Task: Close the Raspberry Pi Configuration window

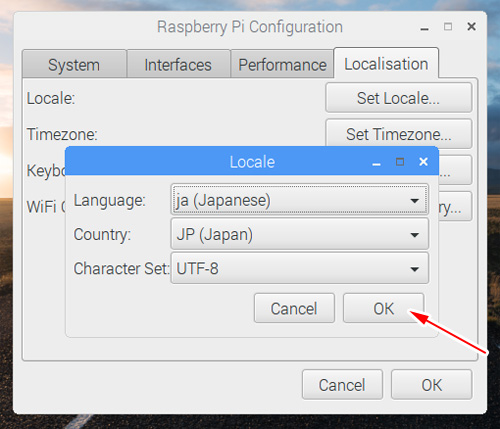Action: [x=471, y=27]
